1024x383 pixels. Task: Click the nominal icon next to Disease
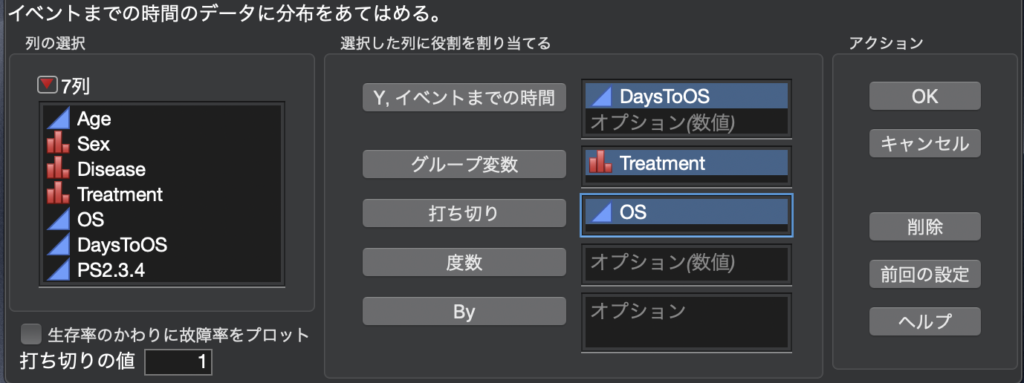pyautogui.click(x=57, y=169)
